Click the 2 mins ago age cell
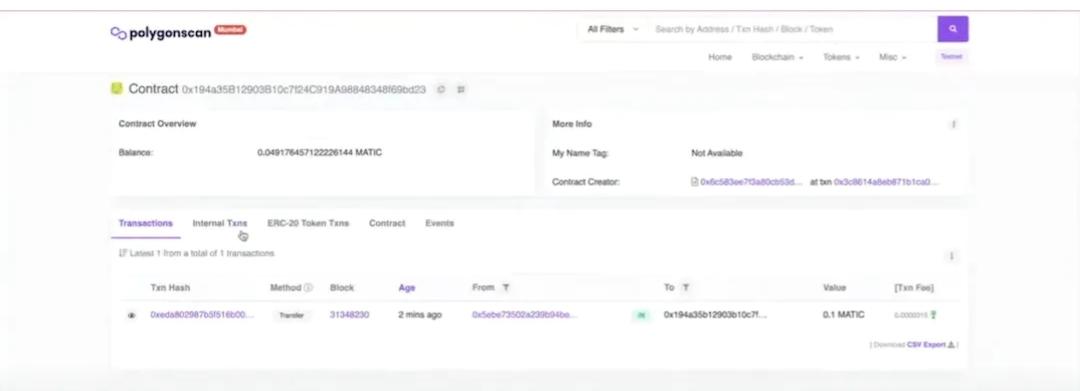Screen dimensions: 1080x391 point(419,315)
